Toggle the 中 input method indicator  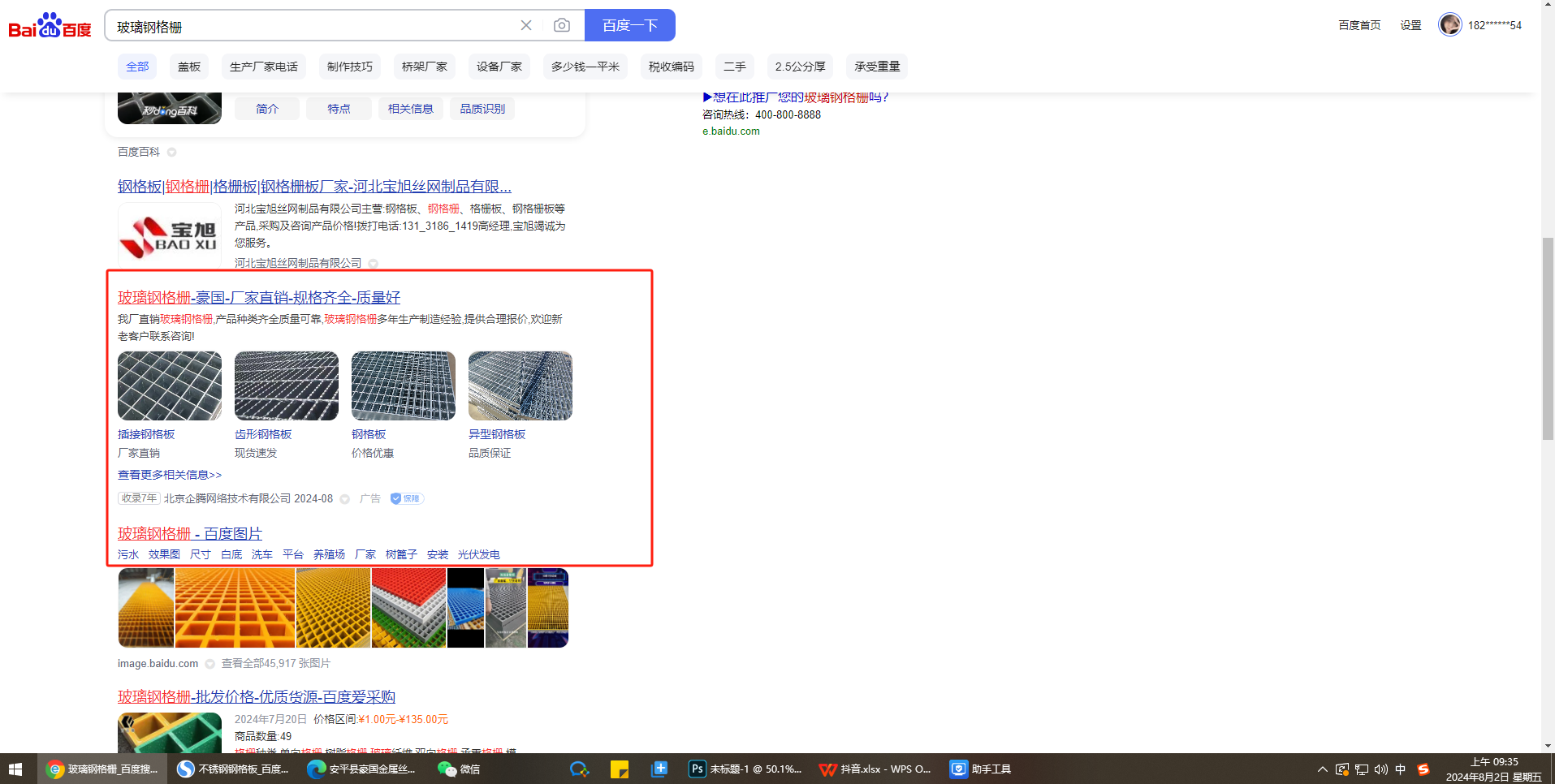(x=1401, y=769)
